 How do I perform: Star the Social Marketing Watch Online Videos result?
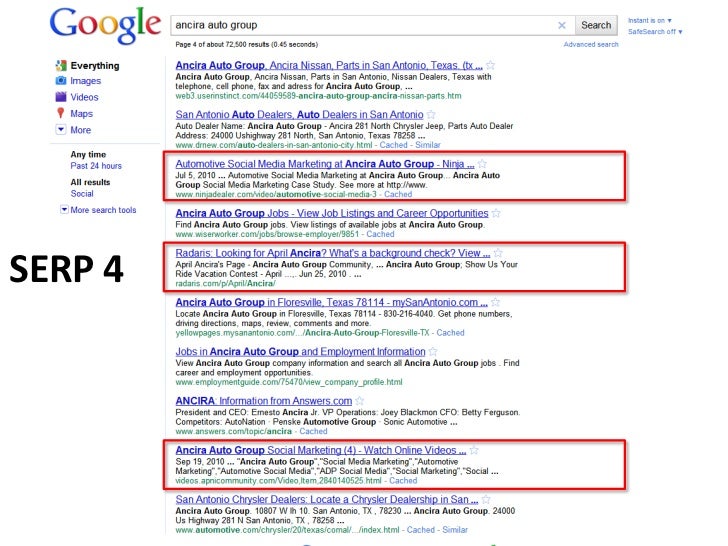tap(474, 450)
